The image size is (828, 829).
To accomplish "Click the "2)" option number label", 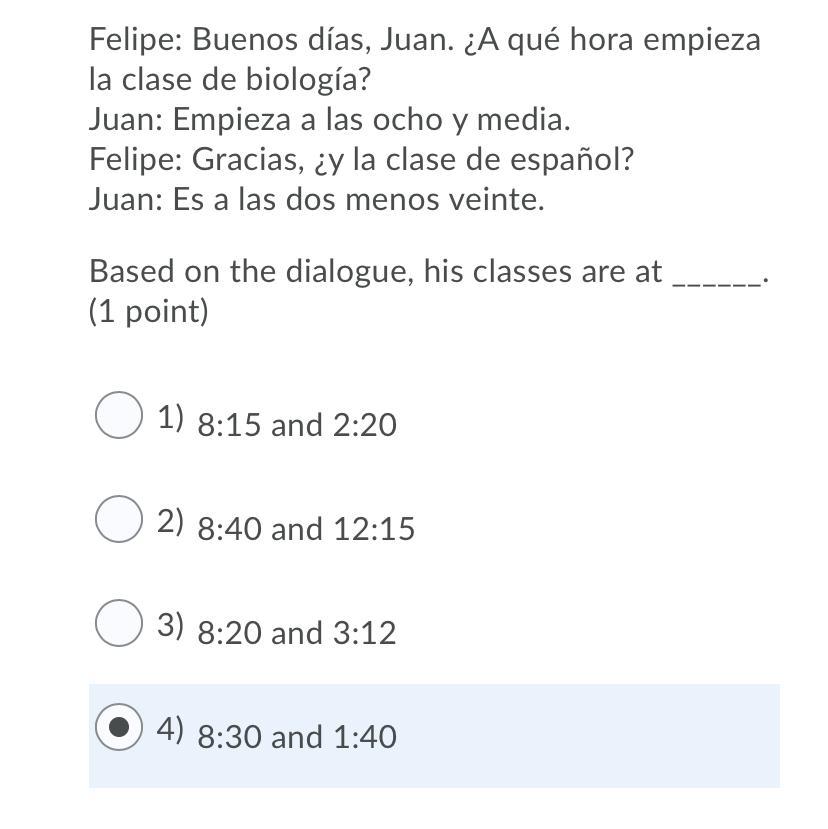I will click(170, 521).
